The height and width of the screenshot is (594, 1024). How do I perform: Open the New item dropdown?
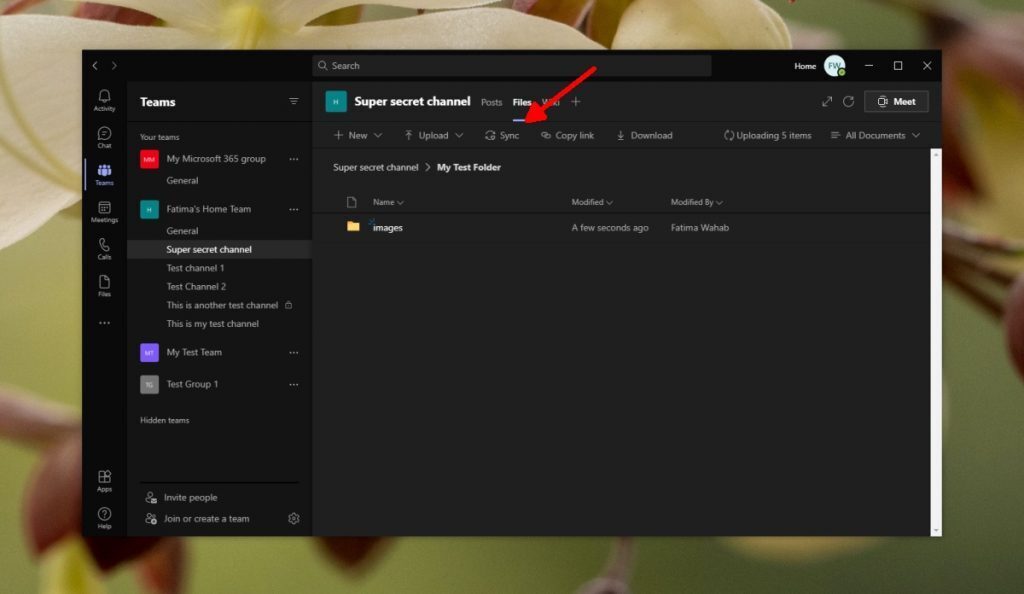click(x=357, y=135)
